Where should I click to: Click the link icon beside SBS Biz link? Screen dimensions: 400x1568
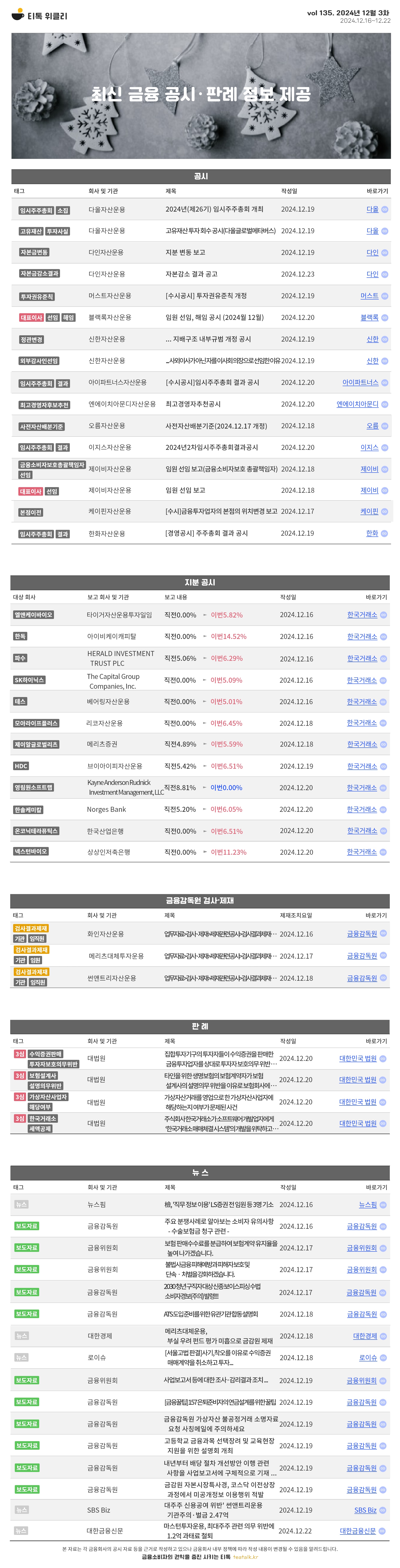tap(383, 1510)
